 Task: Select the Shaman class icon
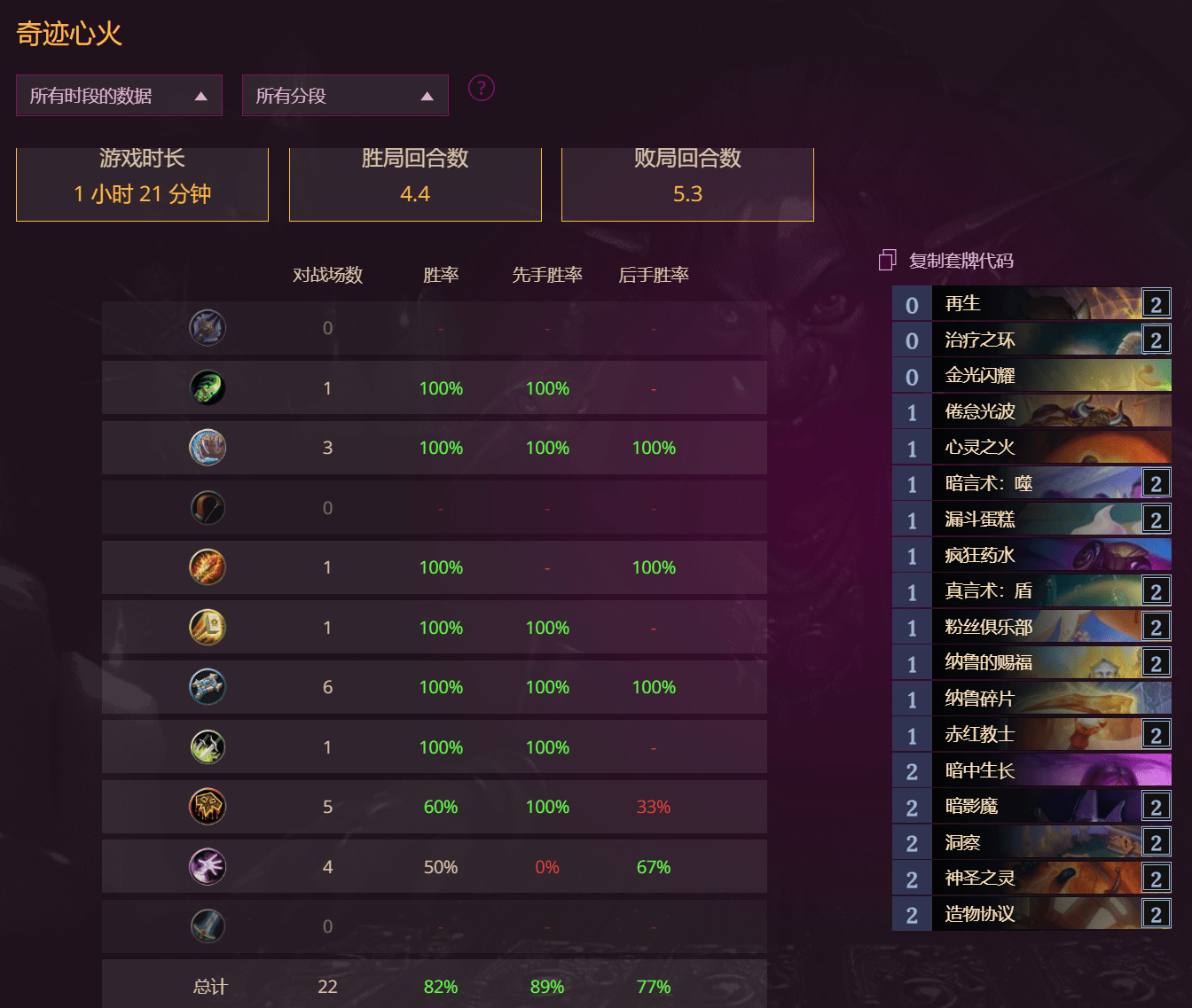[208, 807]
